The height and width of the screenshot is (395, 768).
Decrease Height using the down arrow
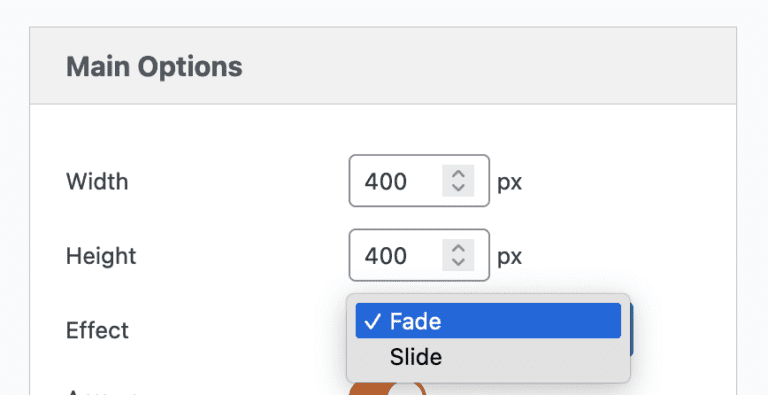tap(458, 262)
